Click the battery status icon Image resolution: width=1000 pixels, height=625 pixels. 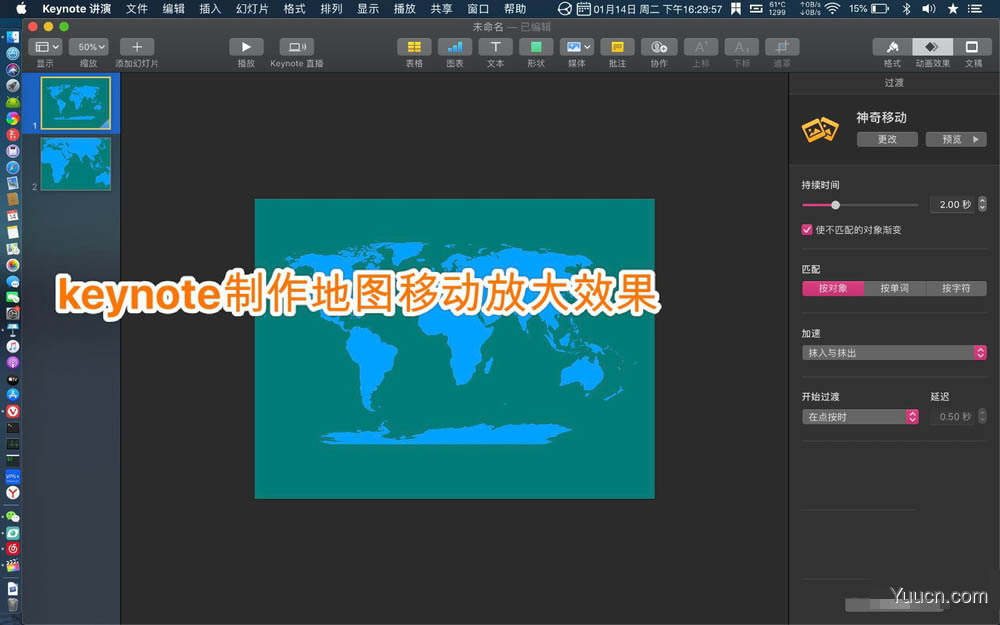(x=880, y=8)
